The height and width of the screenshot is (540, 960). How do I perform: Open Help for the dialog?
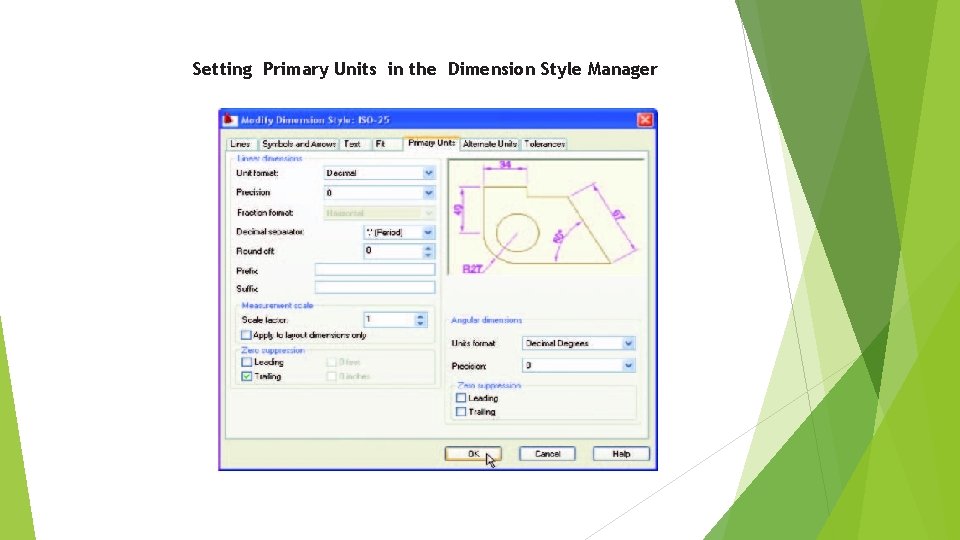621,454
